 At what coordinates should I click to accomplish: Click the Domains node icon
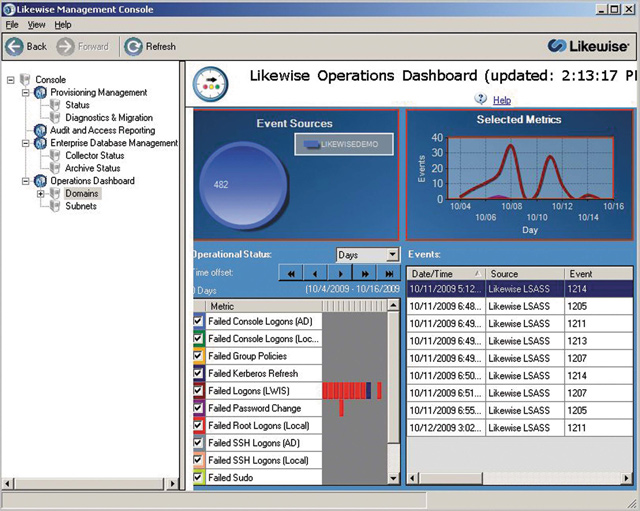click(x=55, y=194)
